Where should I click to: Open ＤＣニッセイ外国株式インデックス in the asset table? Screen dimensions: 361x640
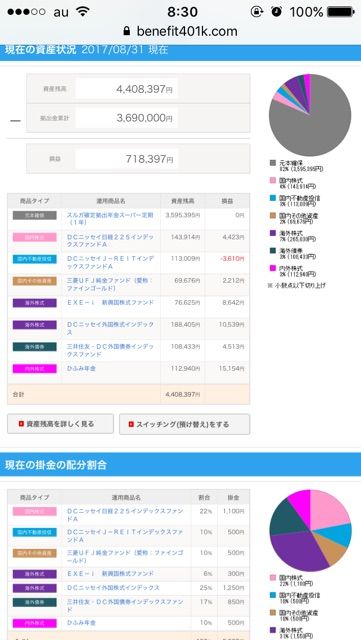click(110, 328)
